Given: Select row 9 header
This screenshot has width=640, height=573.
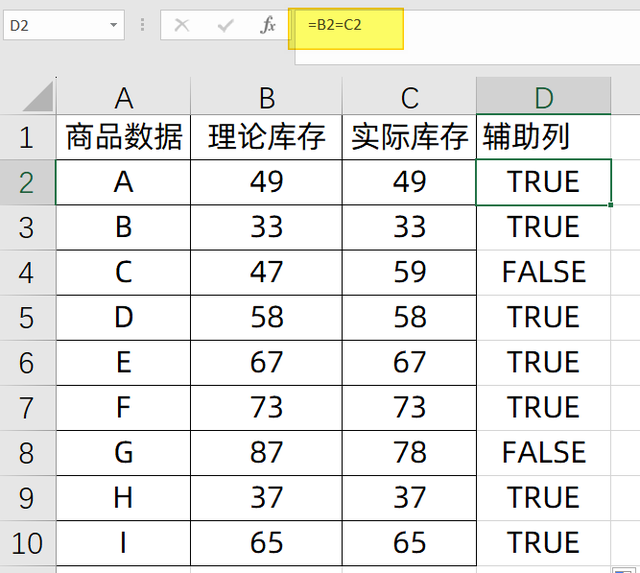Looking at the screenshot, I should 27,498.
